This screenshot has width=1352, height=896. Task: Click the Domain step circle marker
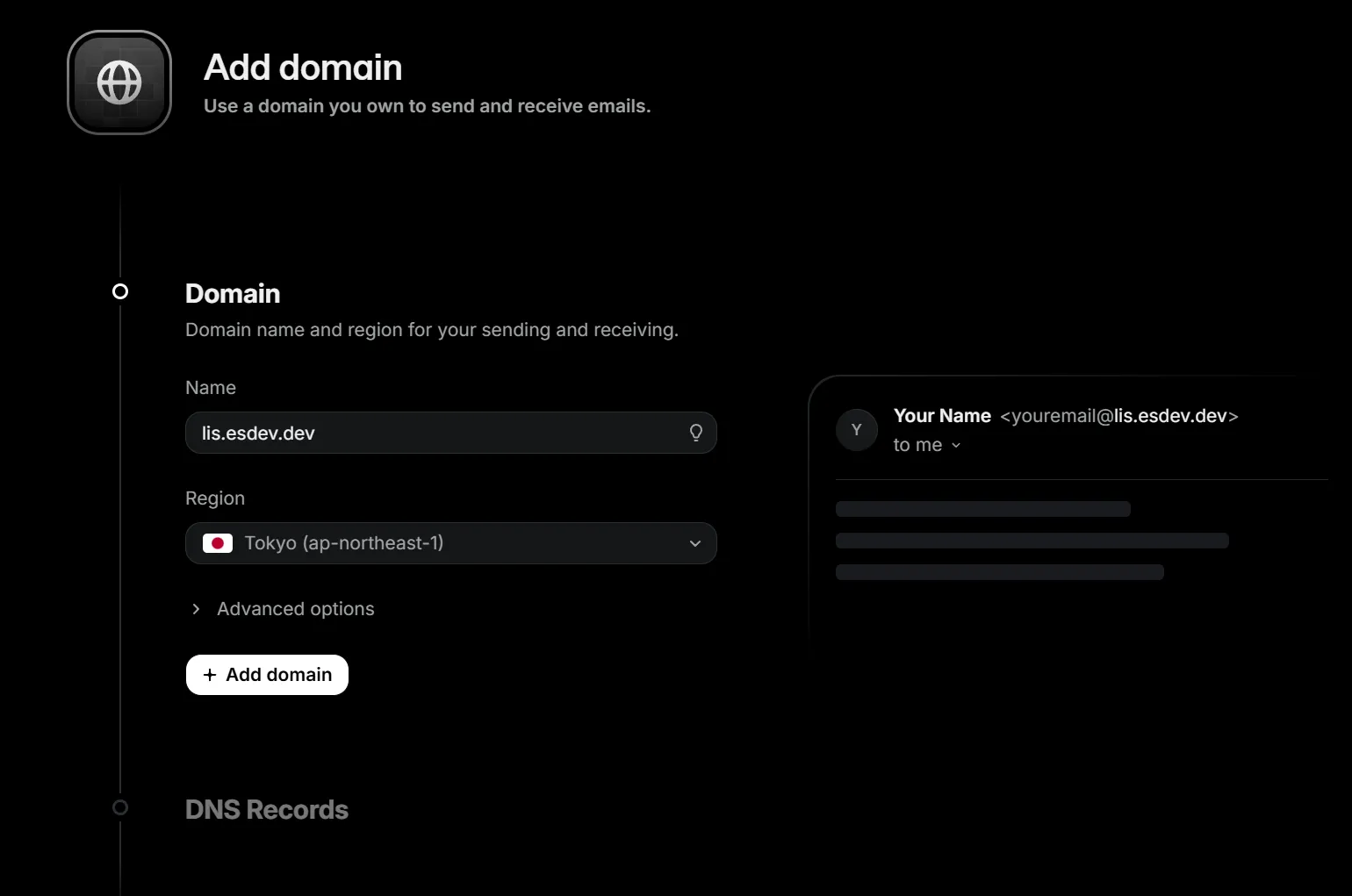(x=120, y=291)
